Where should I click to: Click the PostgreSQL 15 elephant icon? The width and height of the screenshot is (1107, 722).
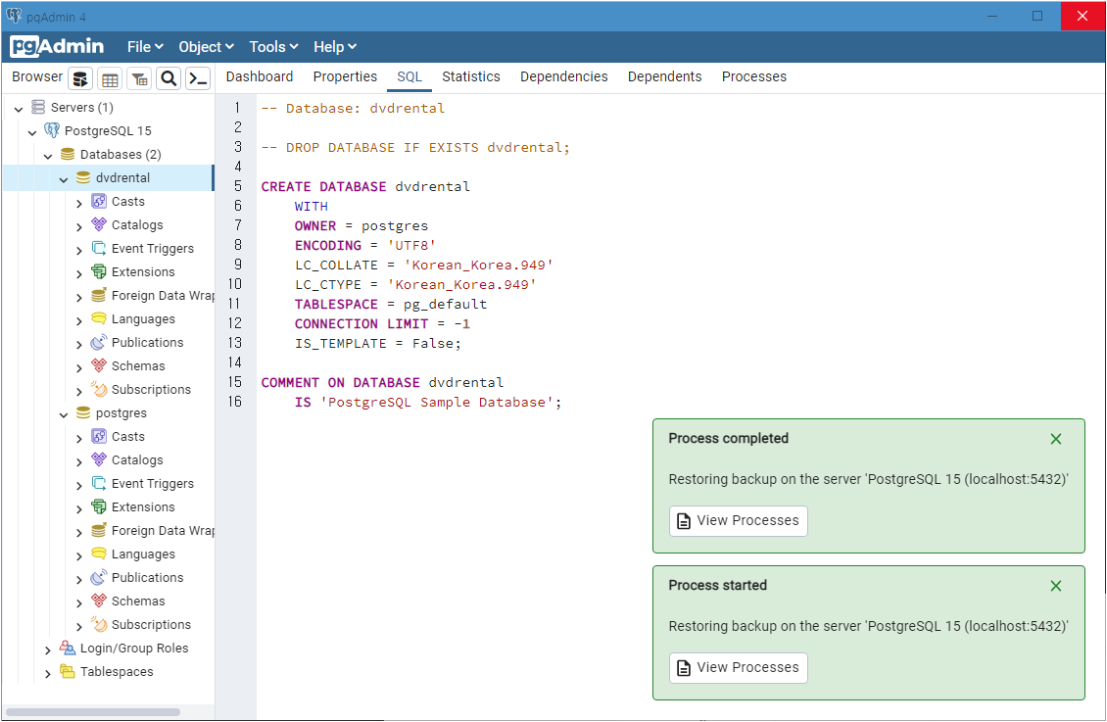52,131
